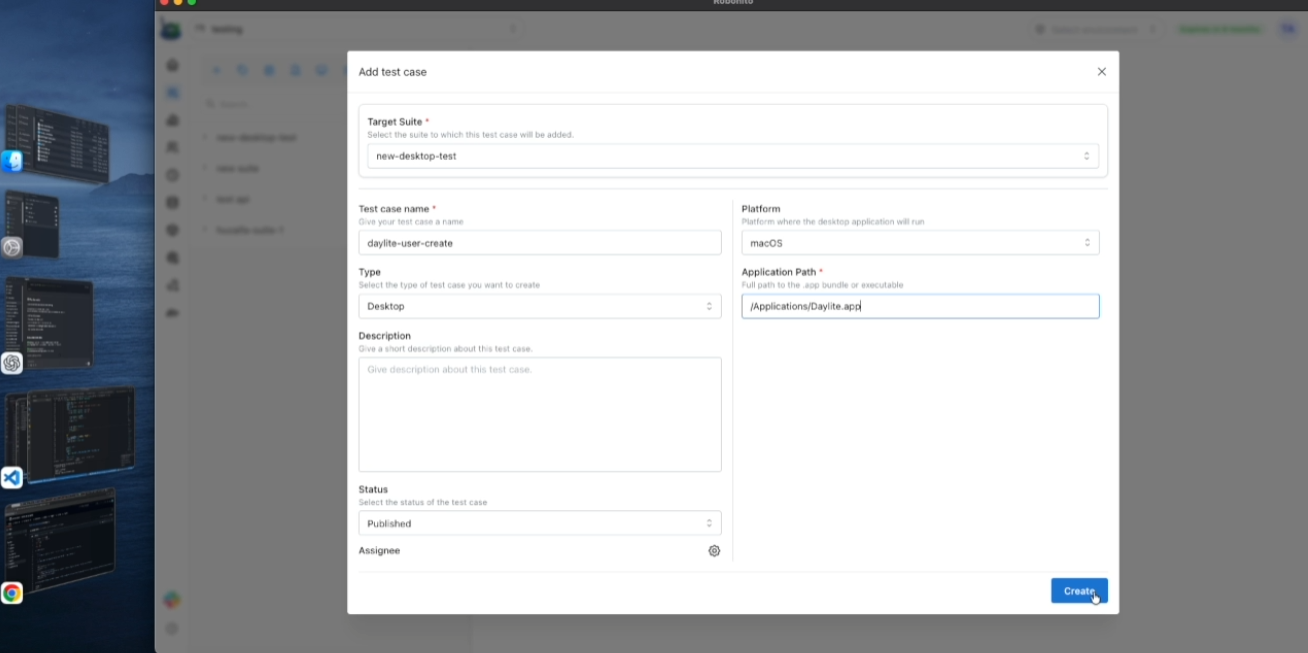
Task: Click the gear icon beside Assignee
Action: tap(713, 550)
